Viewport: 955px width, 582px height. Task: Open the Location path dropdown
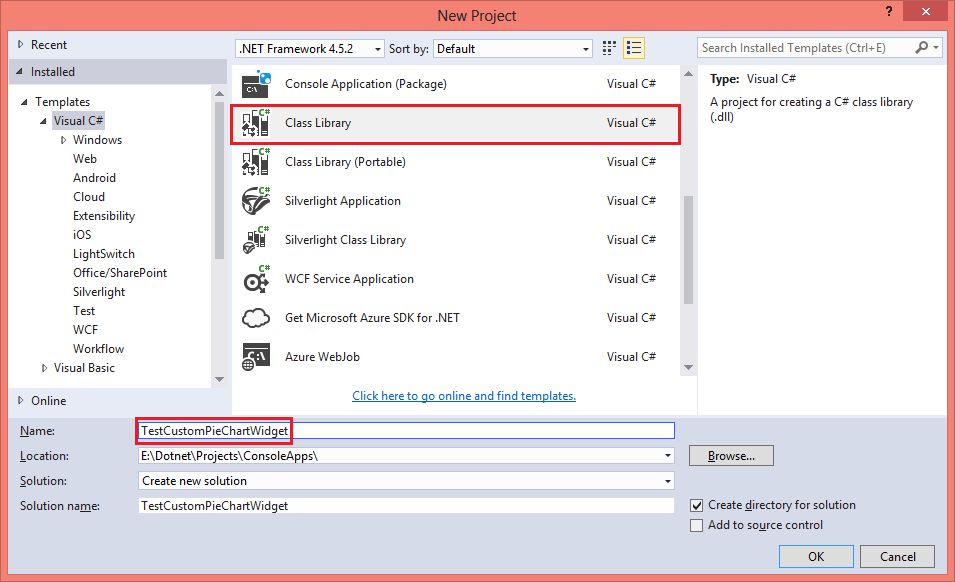[x=668, y=456]
